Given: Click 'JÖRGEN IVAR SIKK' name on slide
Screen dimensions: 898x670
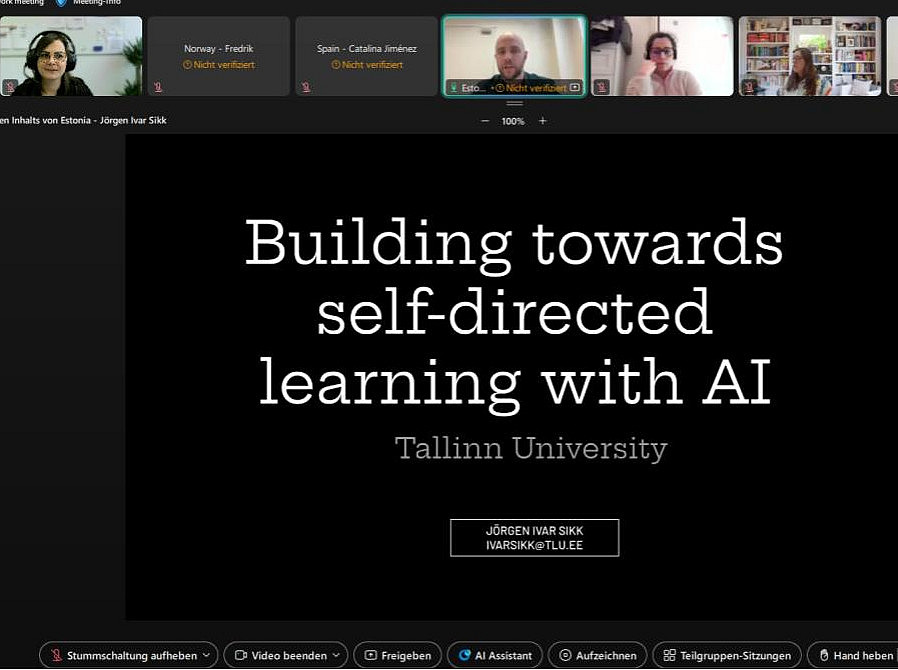Looking at the screenshot, I should [534, 531].
